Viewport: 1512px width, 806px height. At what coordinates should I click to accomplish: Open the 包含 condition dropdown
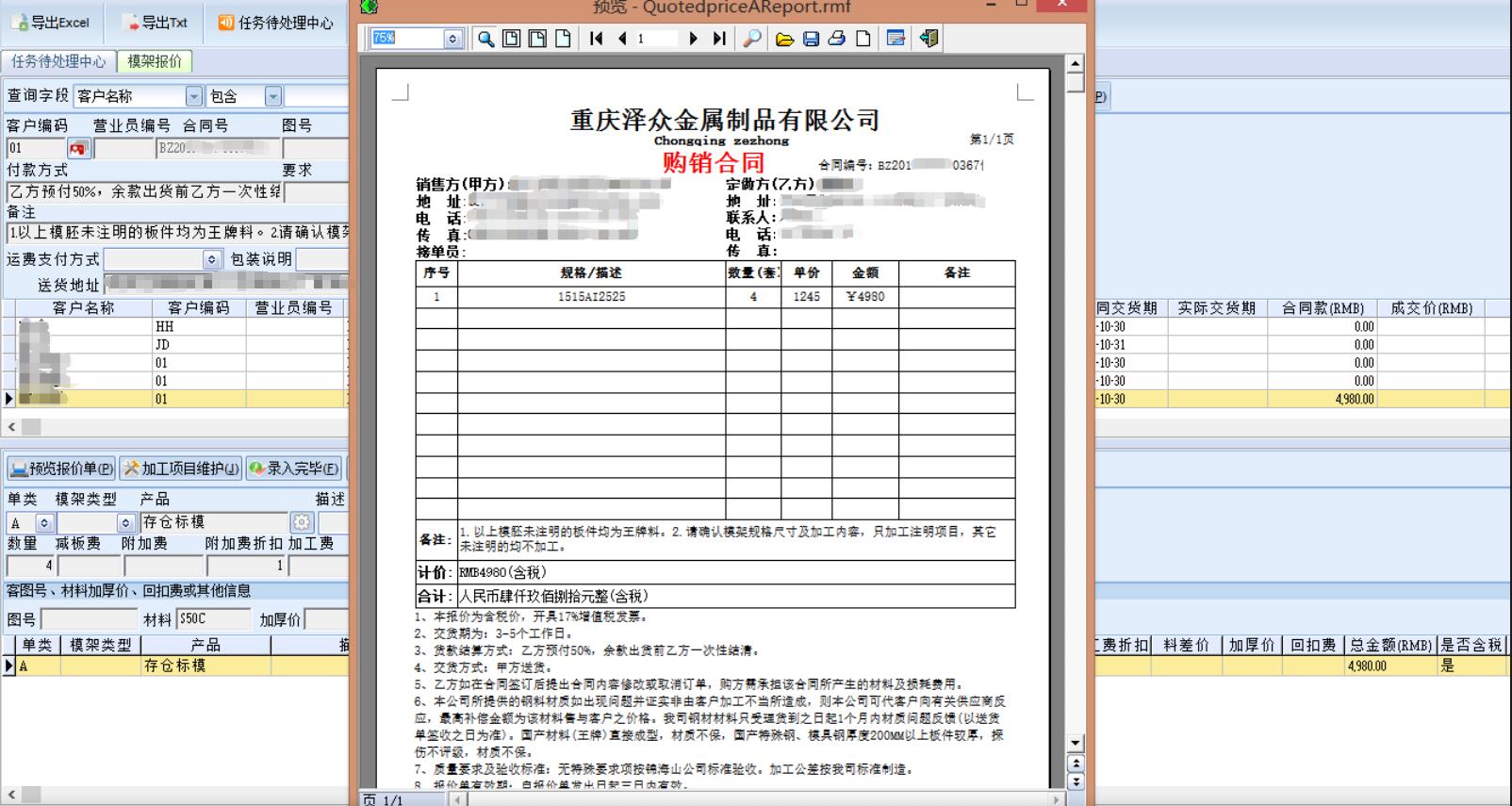click(x=272, y=96)
